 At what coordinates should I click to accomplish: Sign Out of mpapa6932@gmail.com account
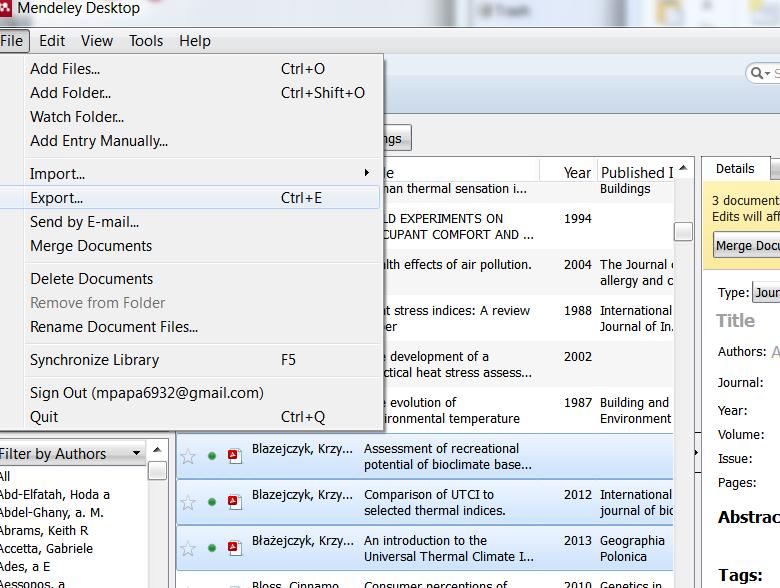coord(191,393)
